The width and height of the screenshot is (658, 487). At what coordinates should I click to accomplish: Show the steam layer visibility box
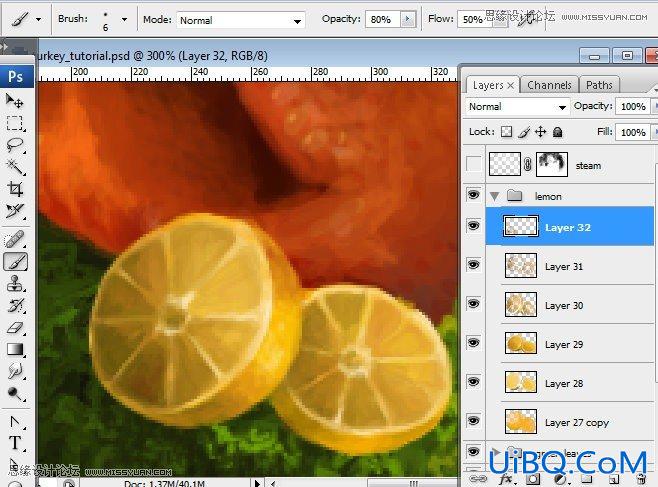click(x=474, y=164)
